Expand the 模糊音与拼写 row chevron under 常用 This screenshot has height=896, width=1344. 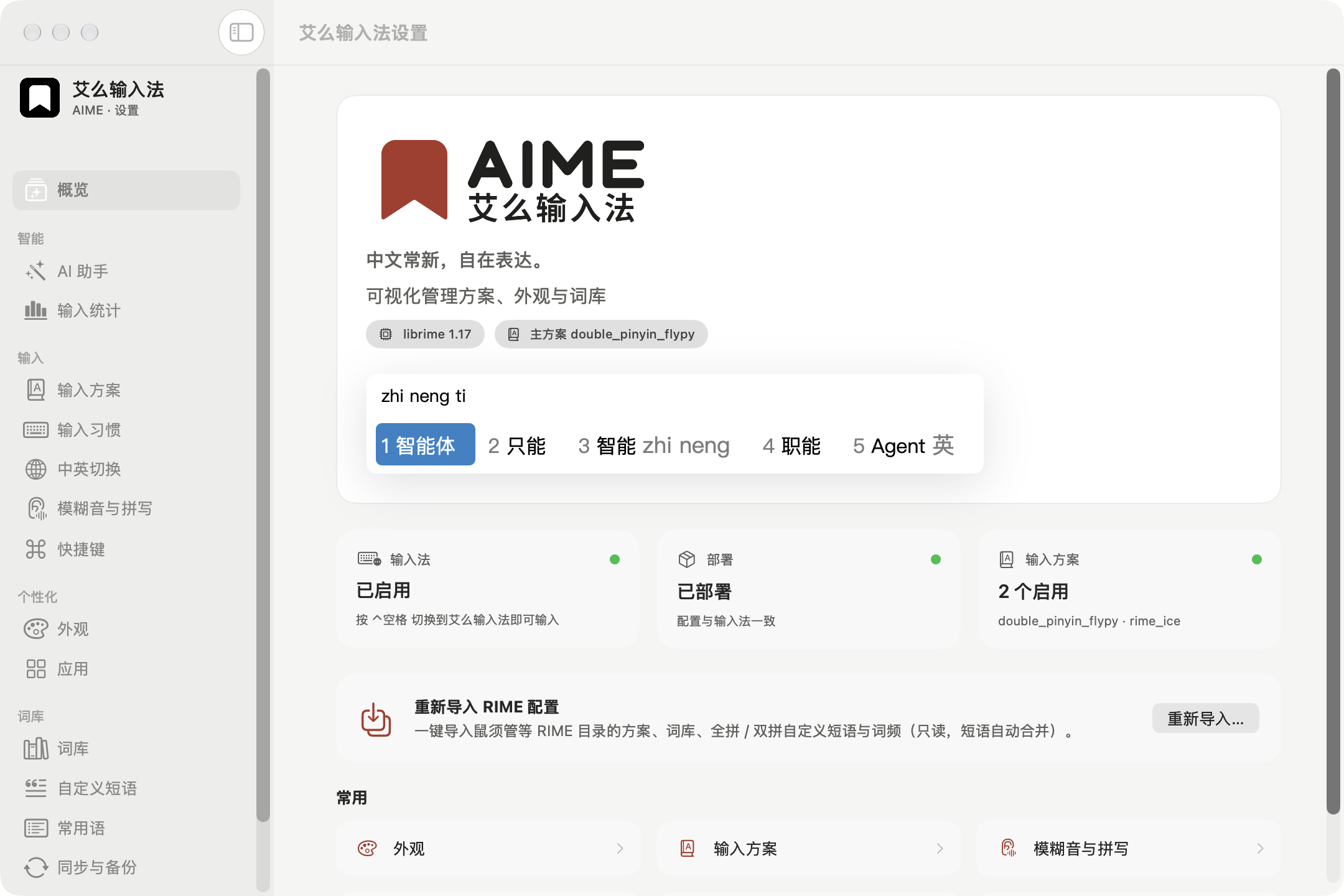tap(1260, 849)
